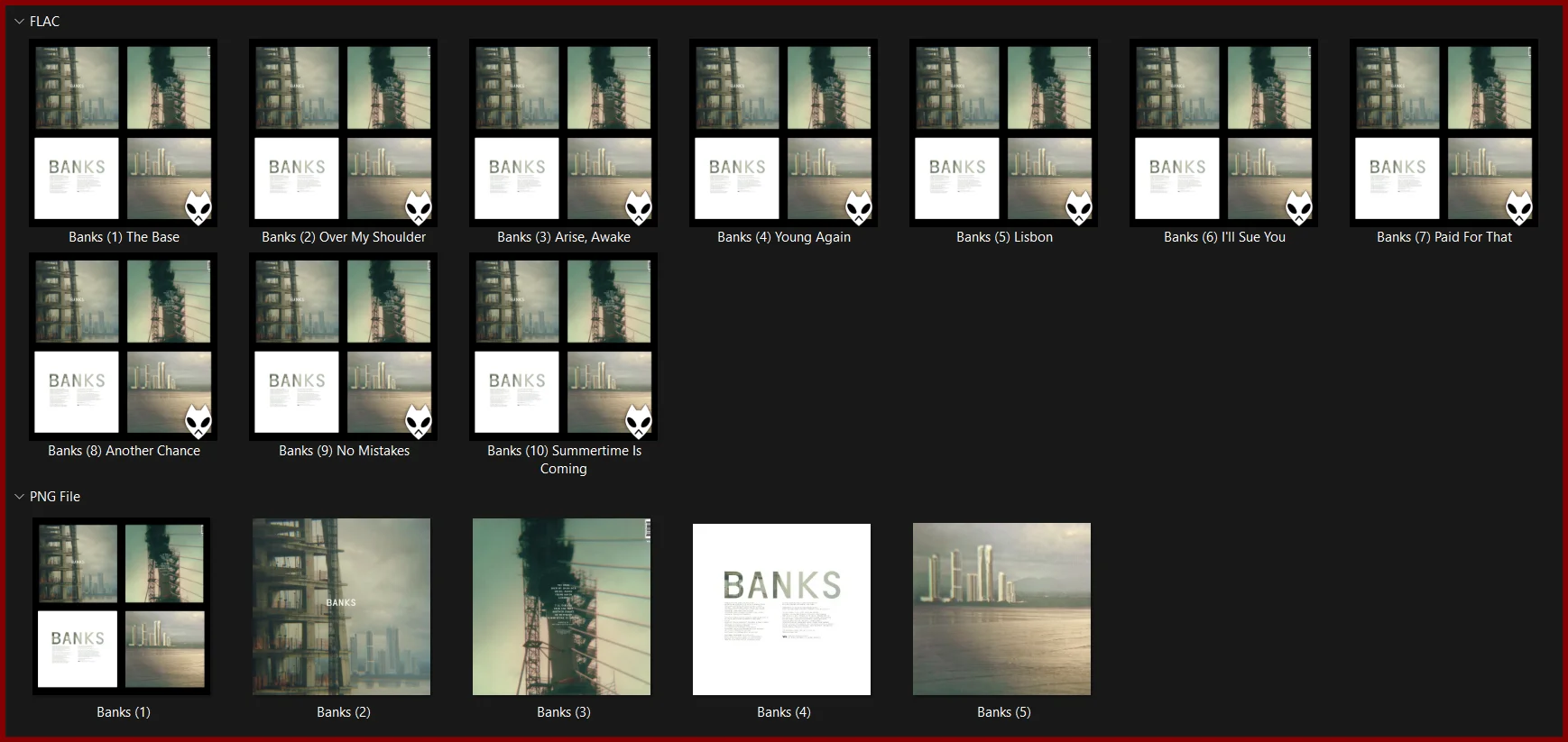Image resolution: width=1568 pixels, height=742 pixels.
Task: Click the Banks (4) label under PNG File
Action: tap(784, 712)
